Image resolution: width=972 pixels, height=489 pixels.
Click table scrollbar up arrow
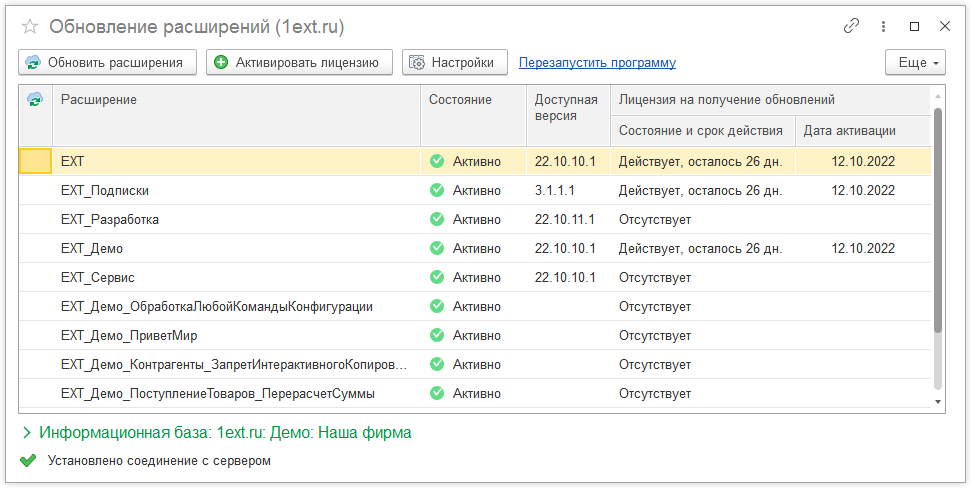point(938,96)
